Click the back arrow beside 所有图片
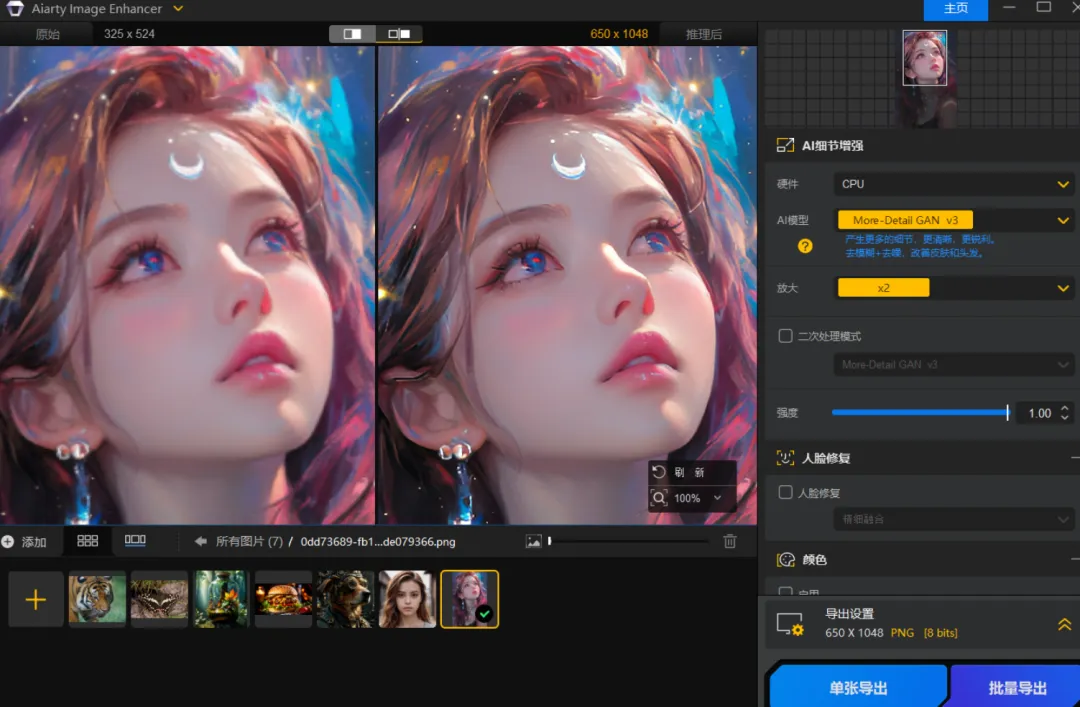The height and width of the screenshot is (707, 1080). pos(200,542)
